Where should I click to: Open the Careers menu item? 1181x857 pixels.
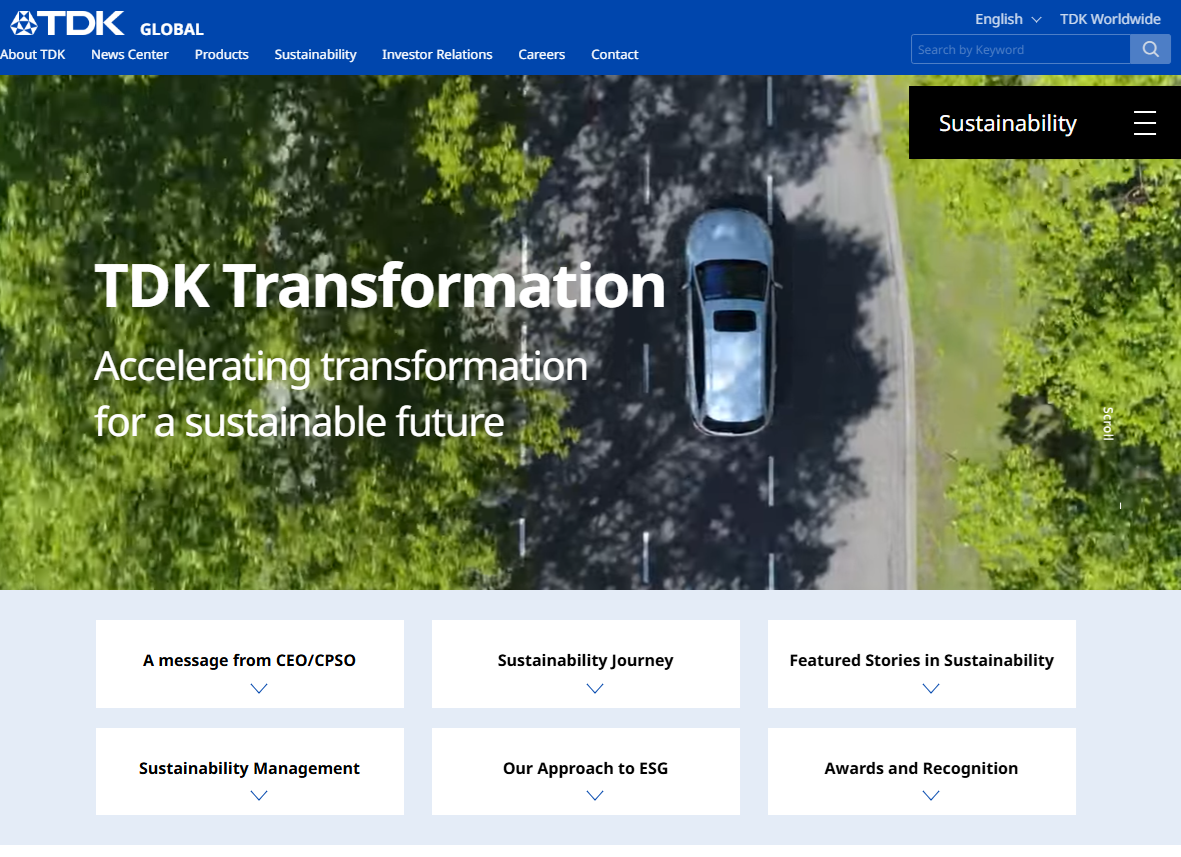542,54
